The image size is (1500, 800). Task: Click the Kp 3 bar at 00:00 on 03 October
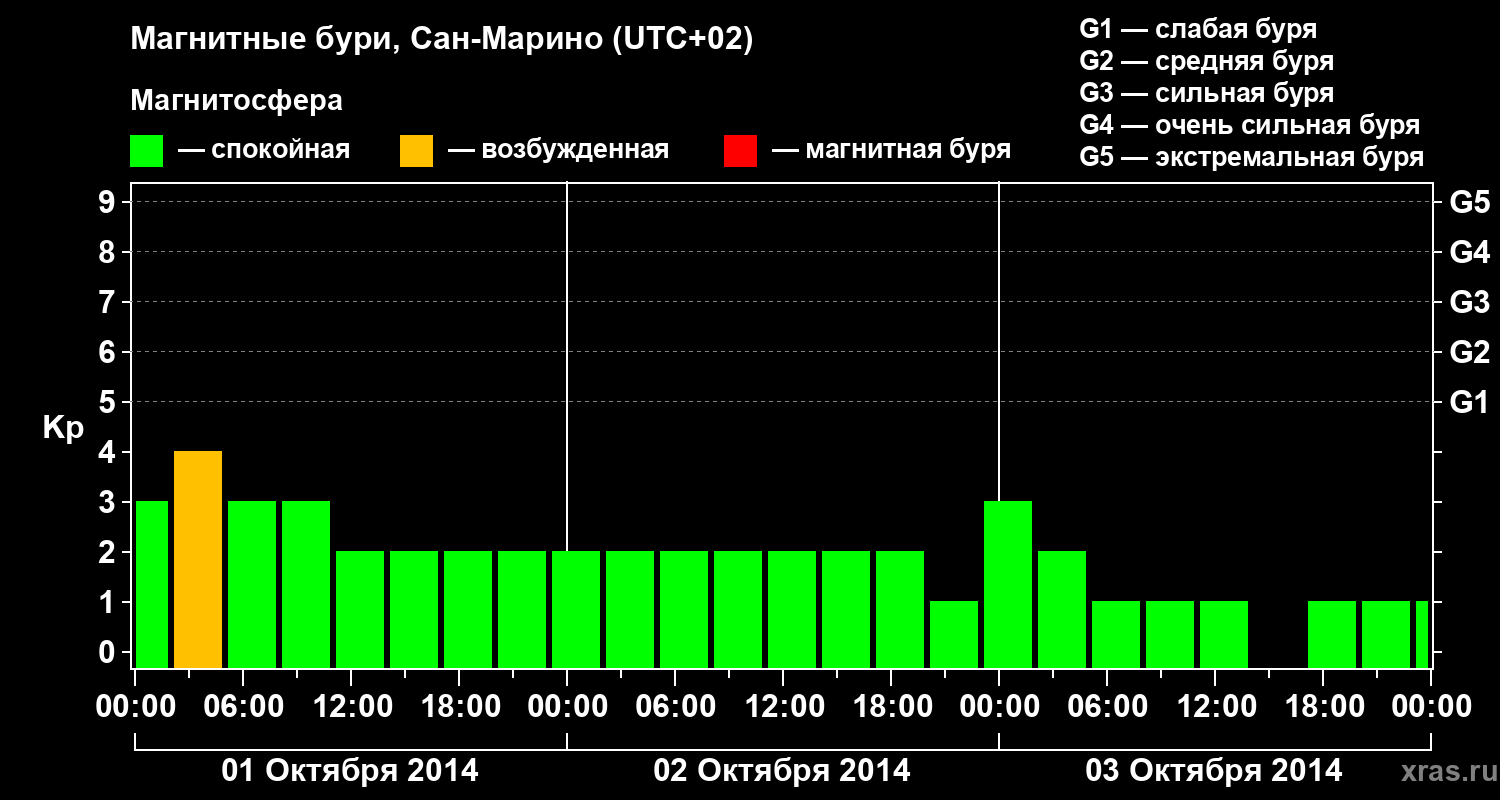point(1008,585)
